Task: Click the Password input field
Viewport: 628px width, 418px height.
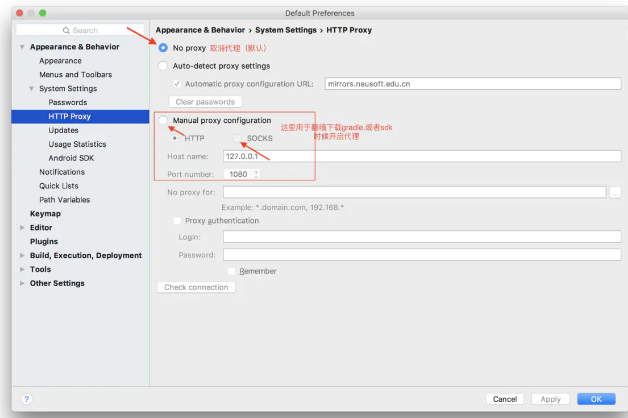Action: [422, 255]
